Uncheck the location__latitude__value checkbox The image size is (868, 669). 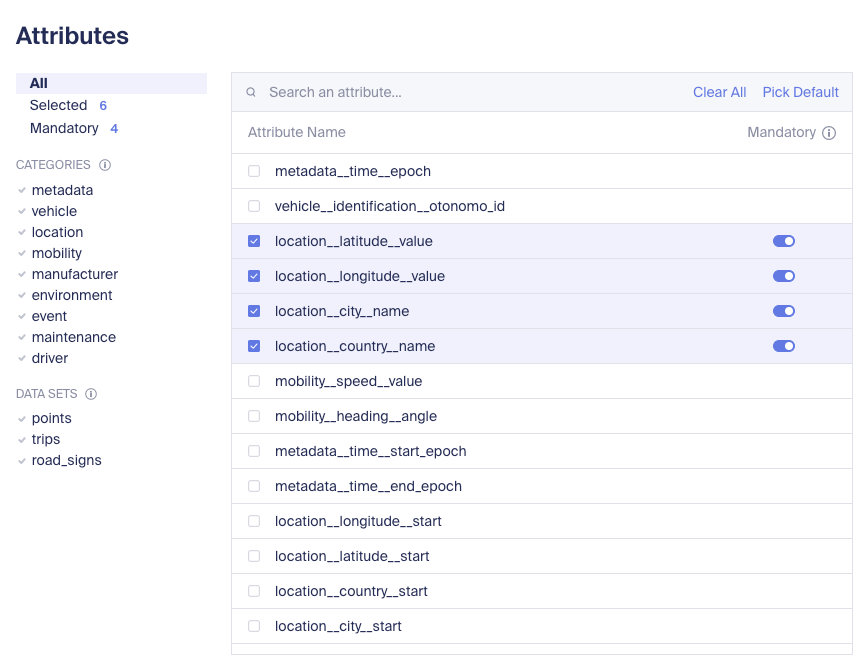click(254, 241)
